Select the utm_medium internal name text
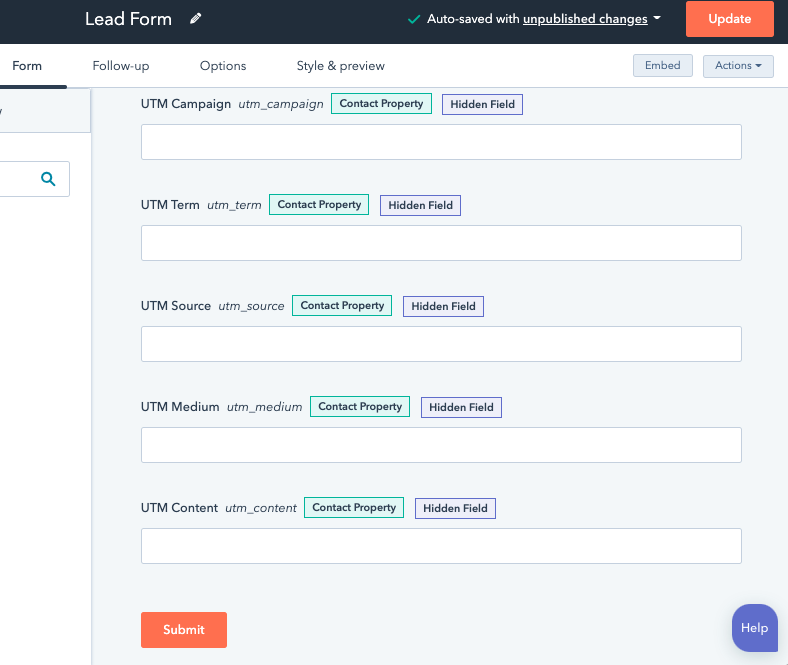The width and height of the screenshot is (788, 665). (x=264, y=407)
